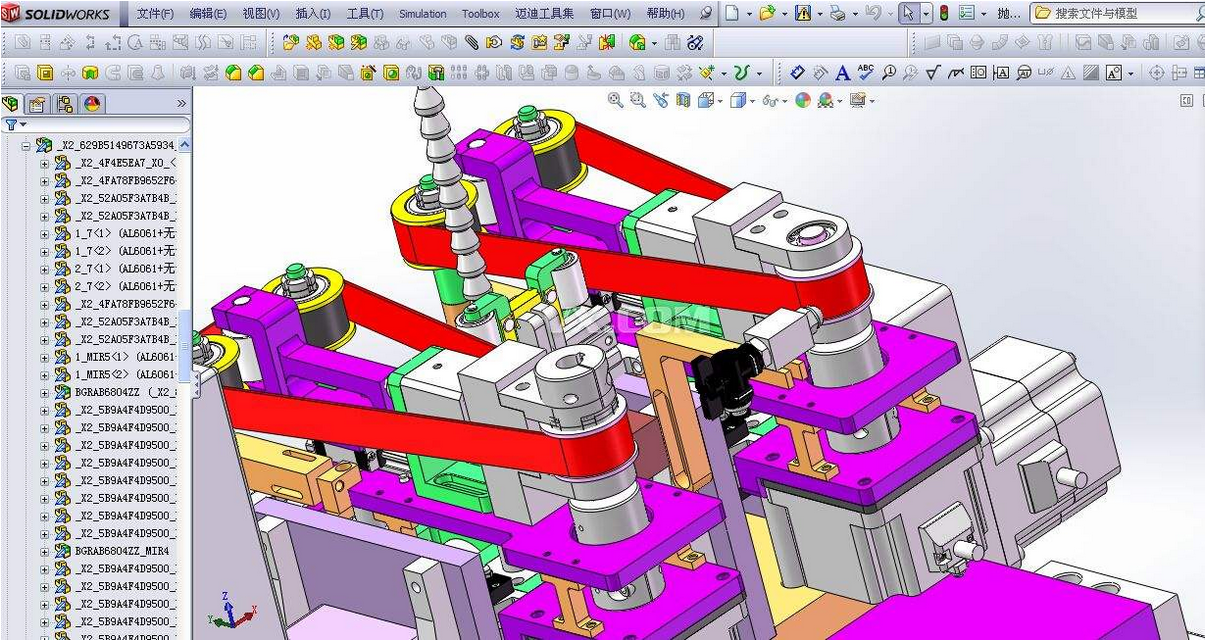
Task: Toggle the Select cursor tool
Action: coord(906,13)
